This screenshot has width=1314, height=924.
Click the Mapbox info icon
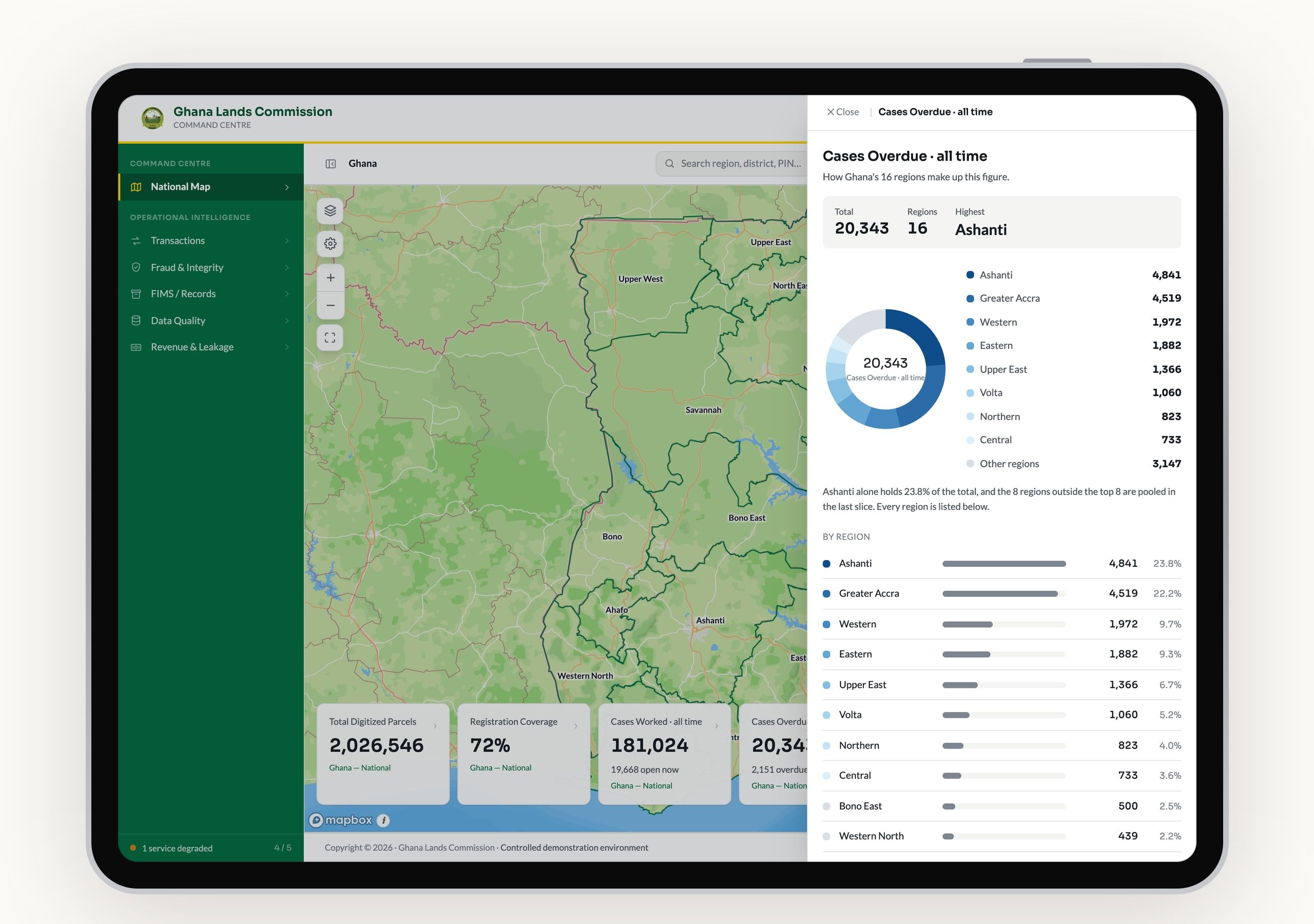(383, 820)
